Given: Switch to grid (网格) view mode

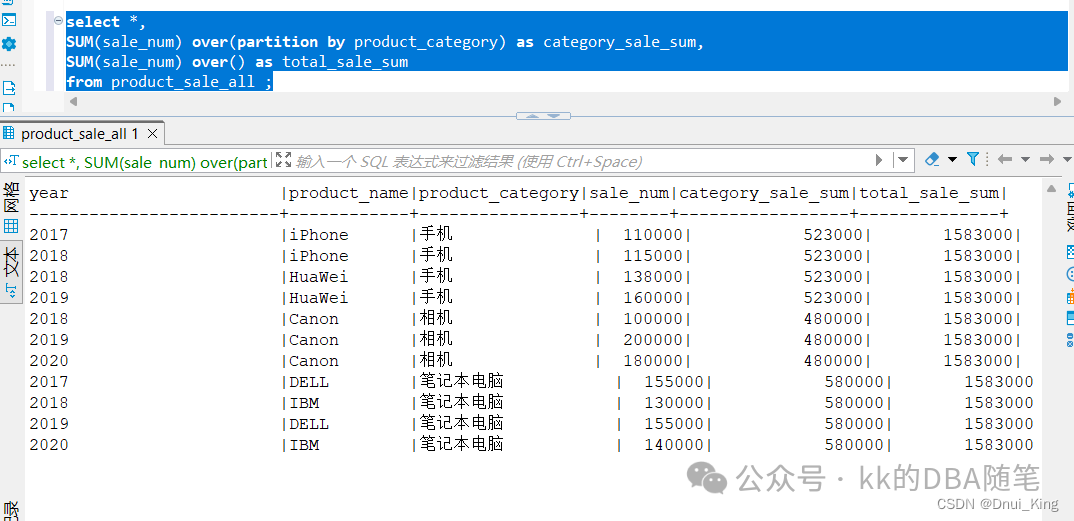Looking at the screenshot, I should pos(11,208).
